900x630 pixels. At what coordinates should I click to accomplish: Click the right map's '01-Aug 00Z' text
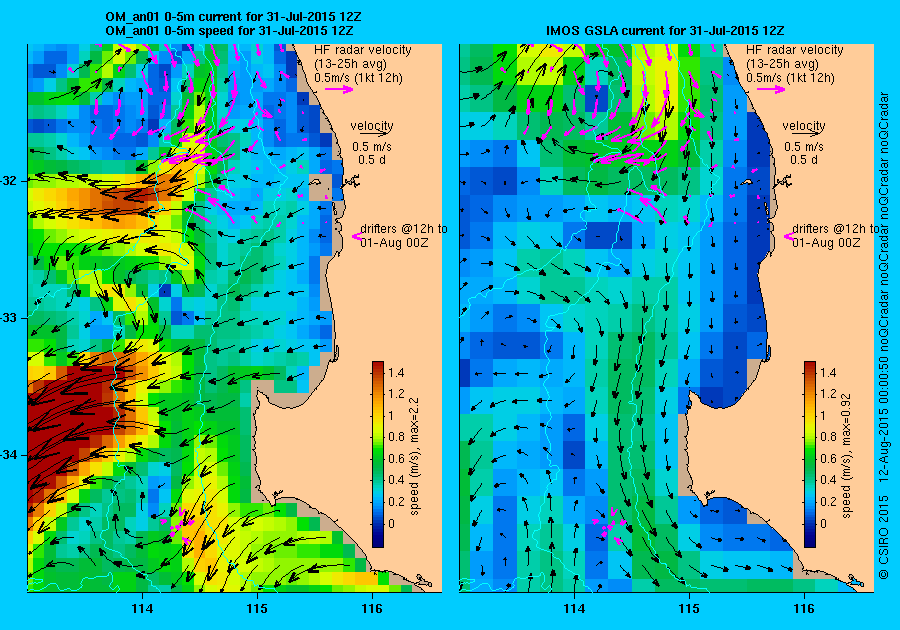827,243
